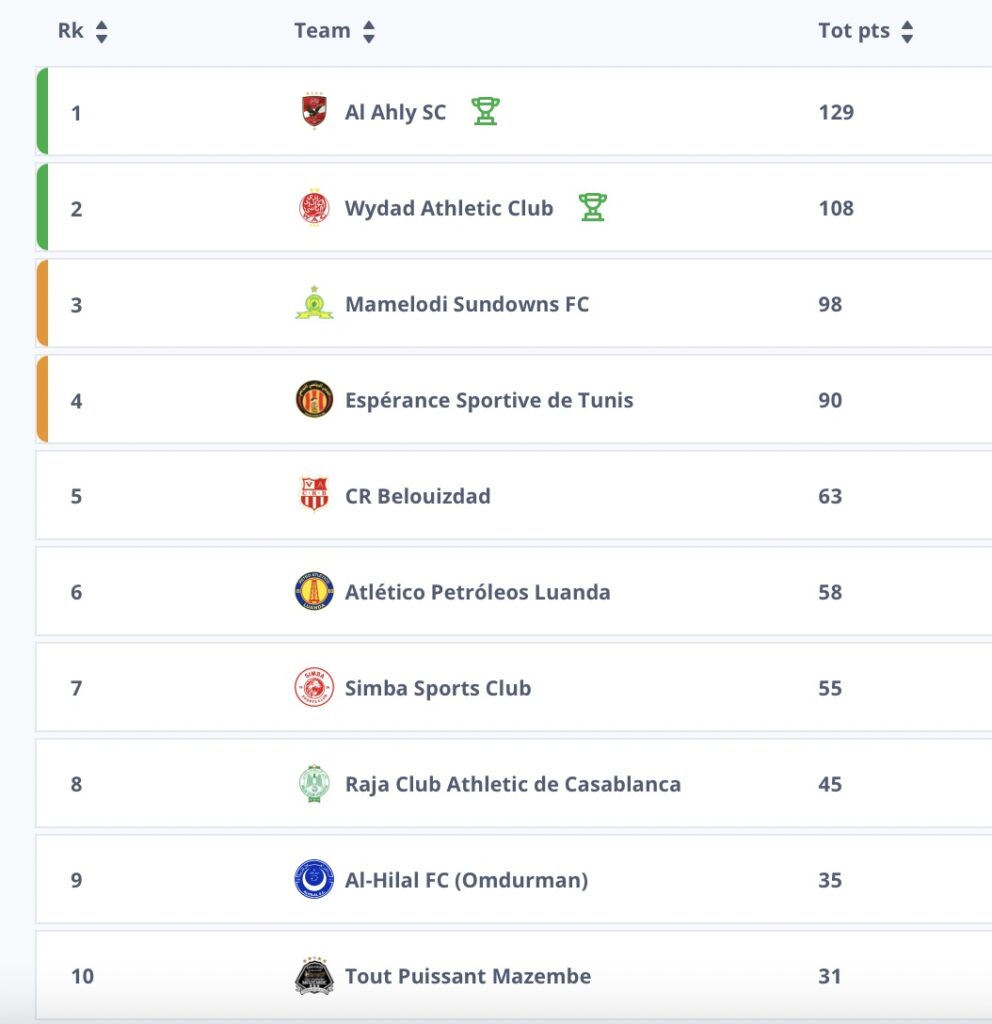
Task: Click the trophy icon next to Wydad Athletic Club
Action: point(592,207)
